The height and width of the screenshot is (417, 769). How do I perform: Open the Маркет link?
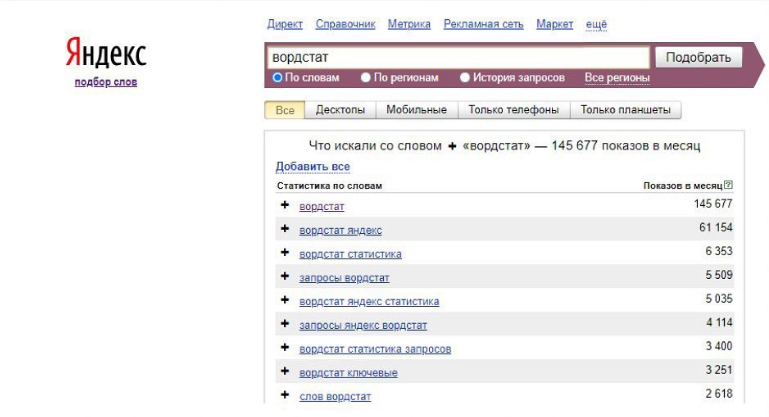(555, 24)
